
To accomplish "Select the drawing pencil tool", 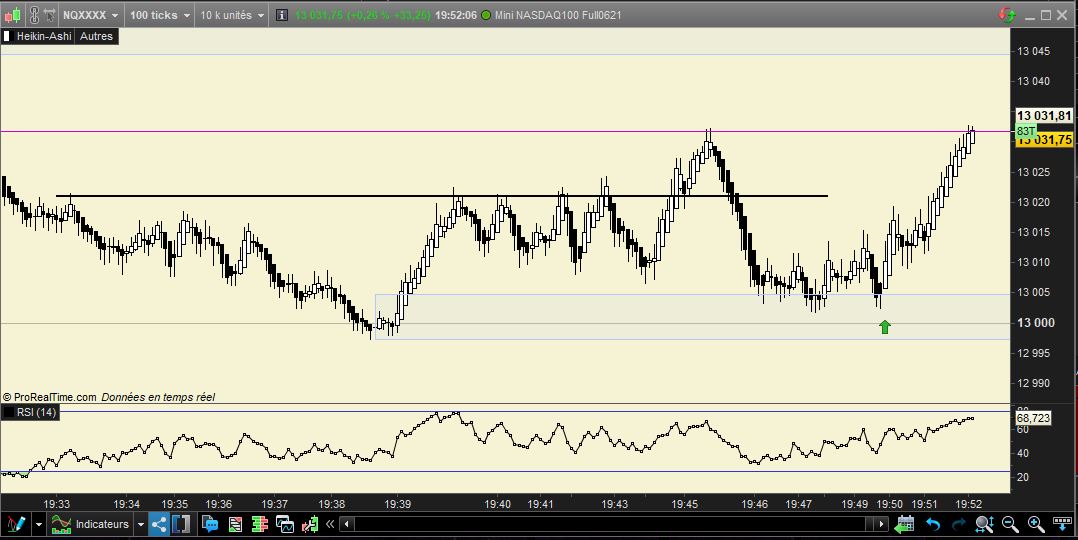I will [x=15, y=524].
